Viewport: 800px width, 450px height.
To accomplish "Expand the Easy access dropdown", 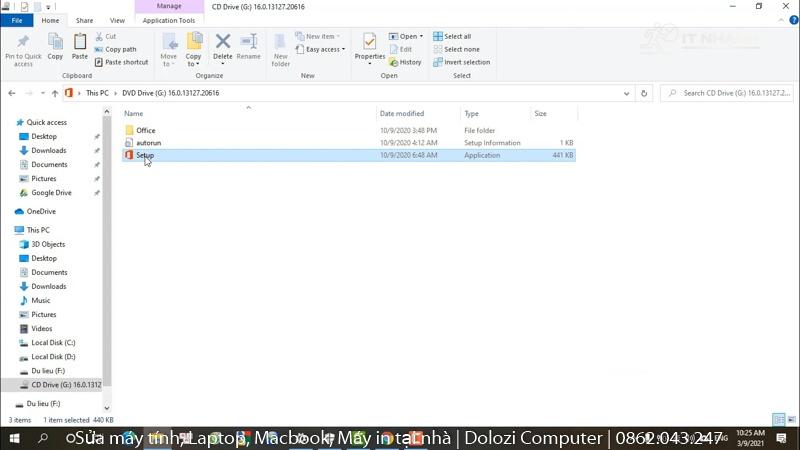I will (x=324, y=49).
